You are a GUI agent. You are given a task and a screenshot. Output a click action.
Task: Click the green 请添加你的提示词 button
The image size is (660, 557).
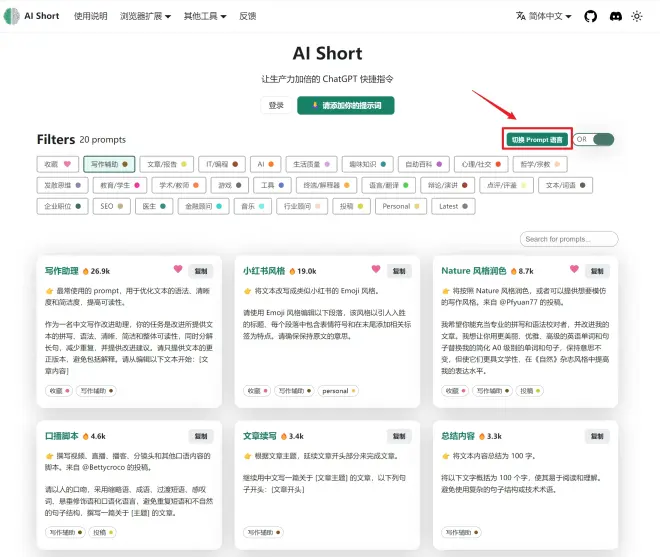[x=346, y=105]
